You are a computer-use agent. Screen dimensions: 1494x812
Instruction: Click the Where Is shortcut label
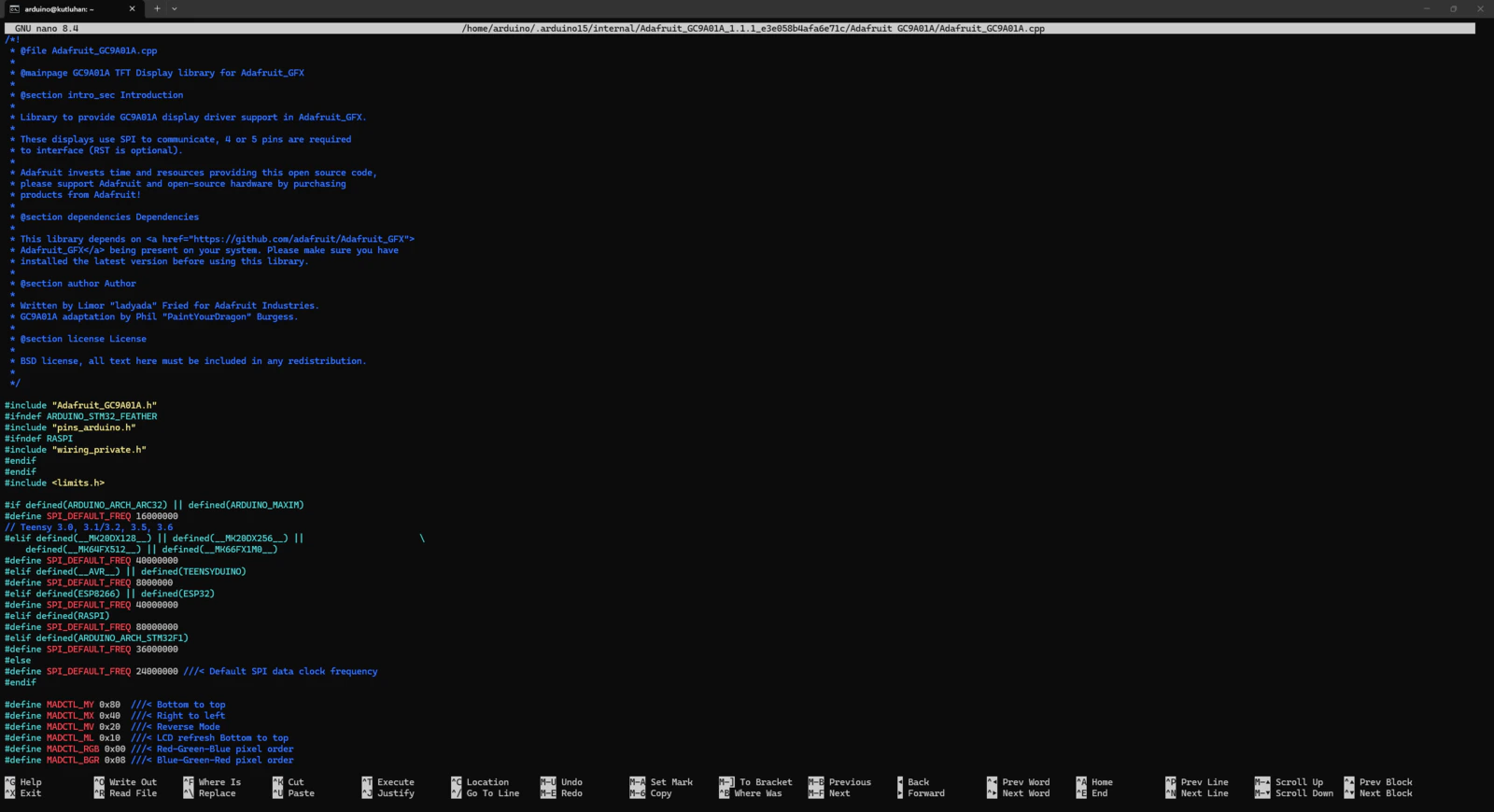pos(219,782)
